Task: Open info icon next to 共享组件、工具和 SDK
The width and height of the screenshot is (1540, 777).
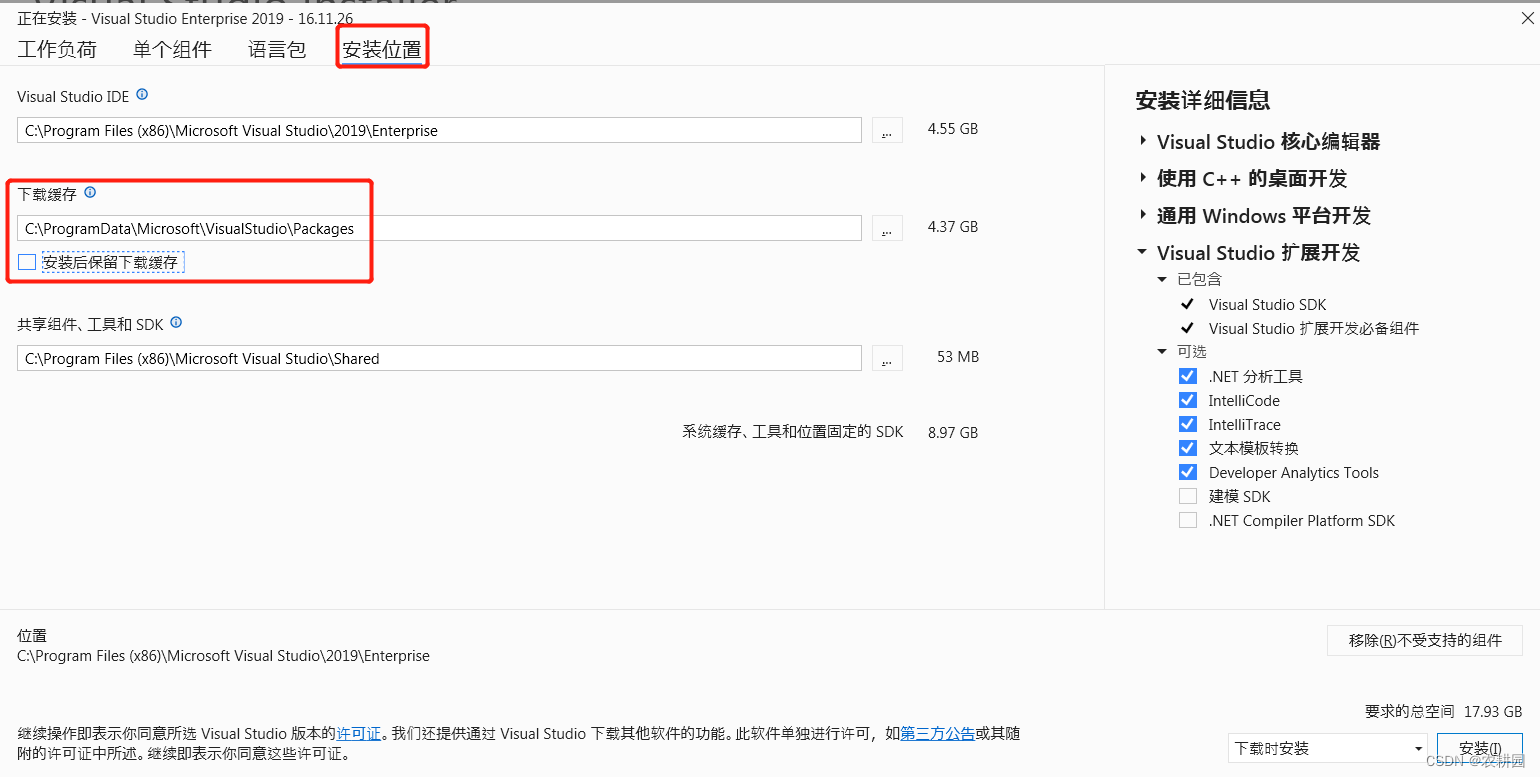Action: [176, 322]
